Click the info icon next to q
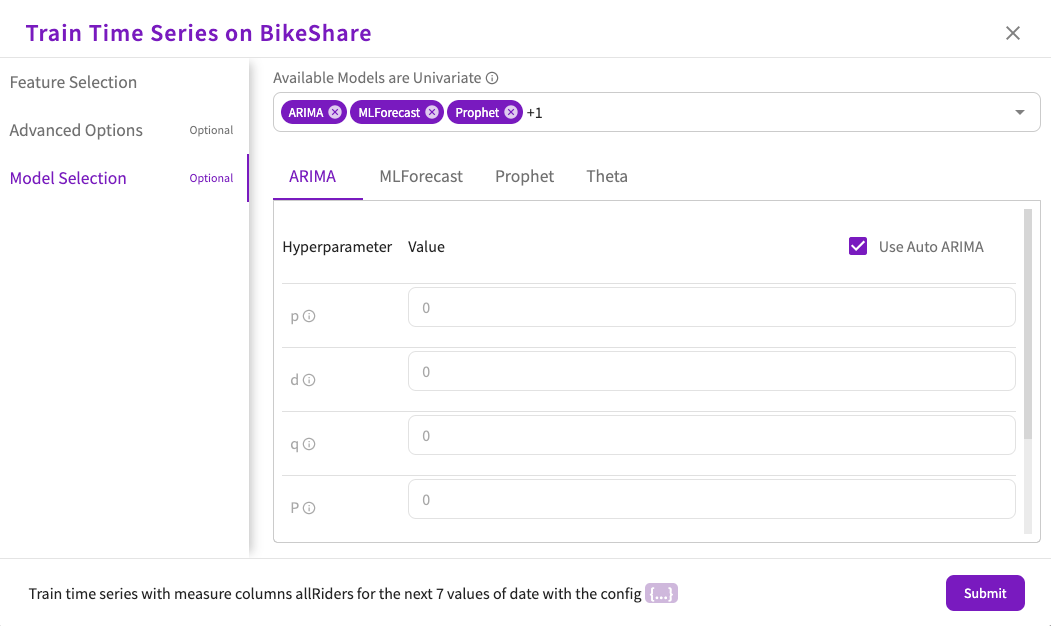 [x=309, y=444]
